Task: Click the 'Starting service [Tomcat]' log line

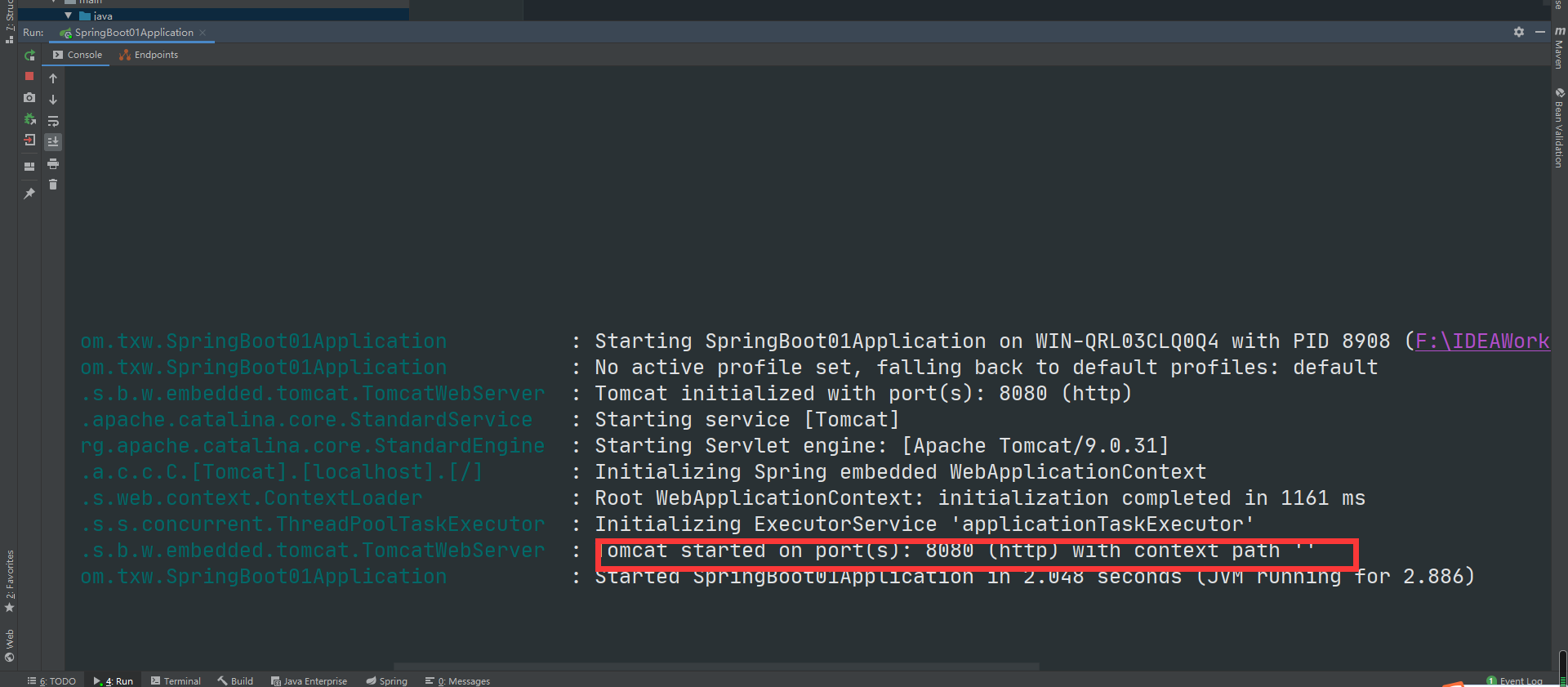Action: (746, 420)
